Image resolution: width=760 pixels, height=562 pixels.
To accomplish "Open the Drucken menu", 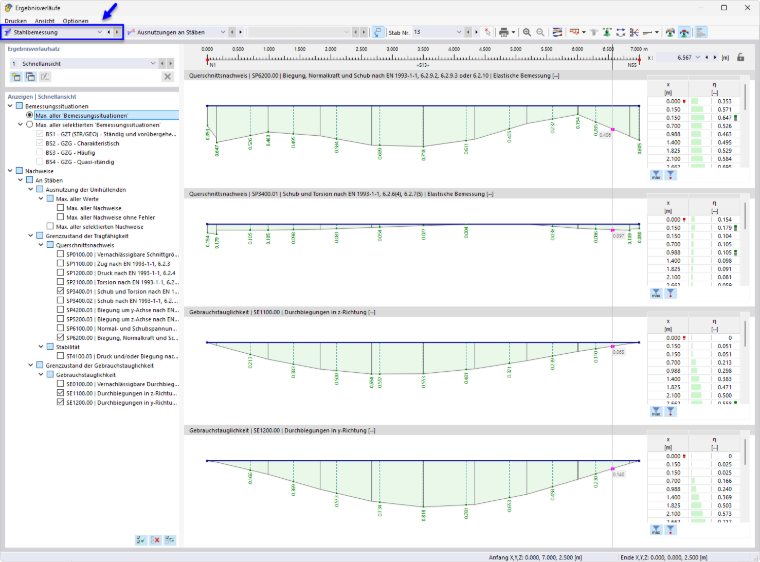I will pyautogui.click(x=16, y=21).
